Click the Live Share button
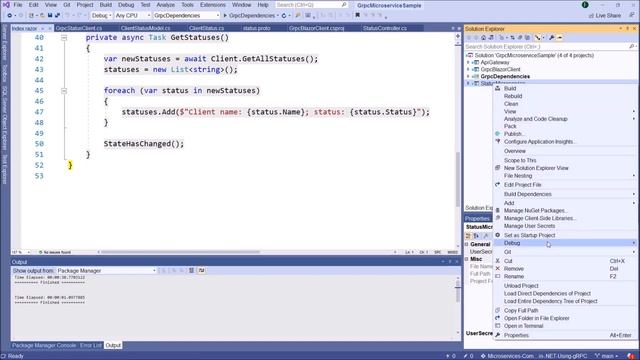Screen dimensions: 640x360 point(604,16)
